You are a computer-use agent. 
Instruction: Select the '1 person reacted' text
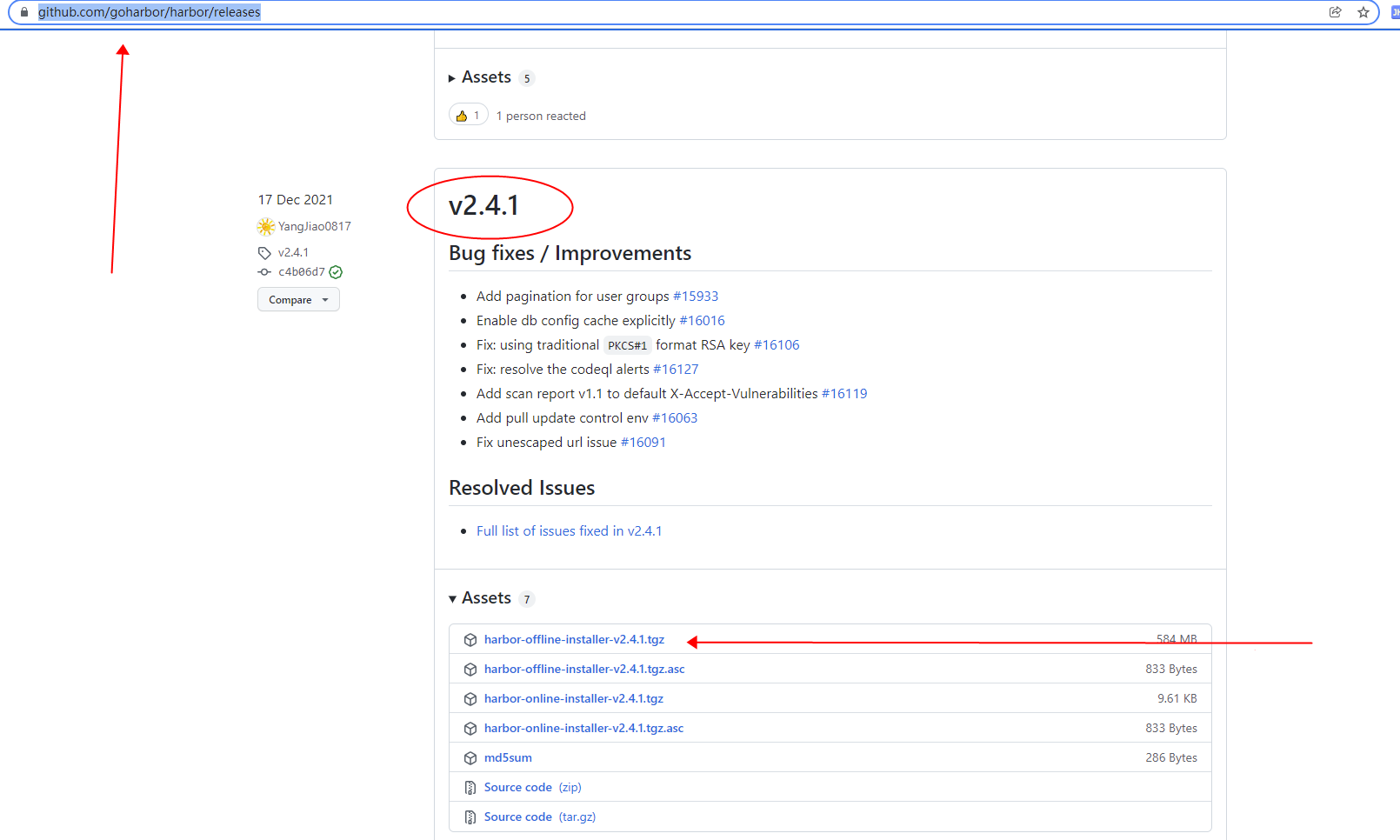(541, 117)
